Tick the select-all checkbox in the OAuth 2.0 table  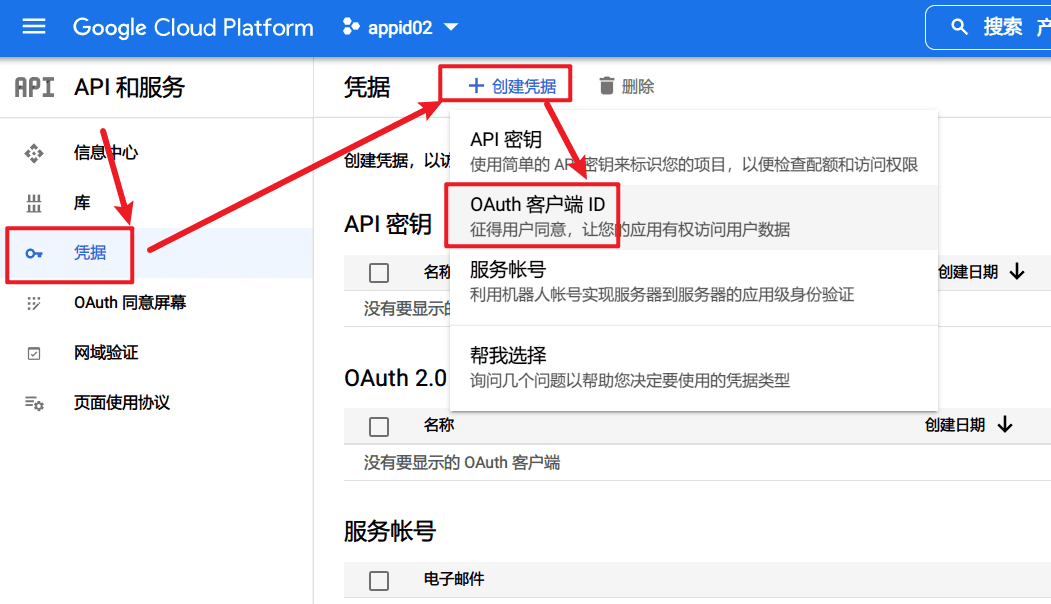[x=379, y=426]
